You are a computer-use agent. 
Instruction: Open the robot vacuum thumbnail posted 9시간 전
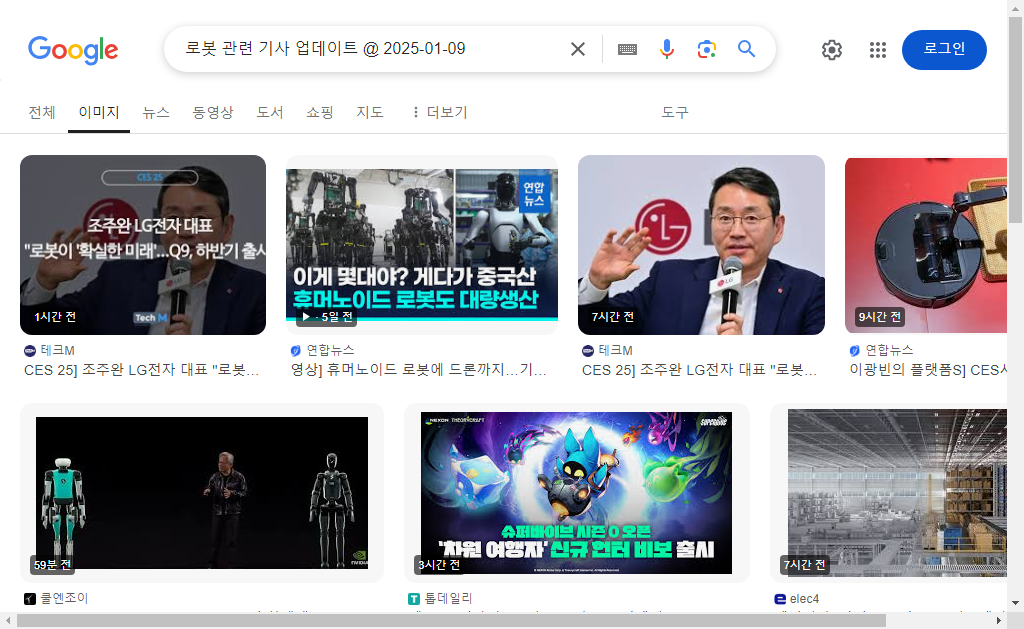[x=926, y=245]
